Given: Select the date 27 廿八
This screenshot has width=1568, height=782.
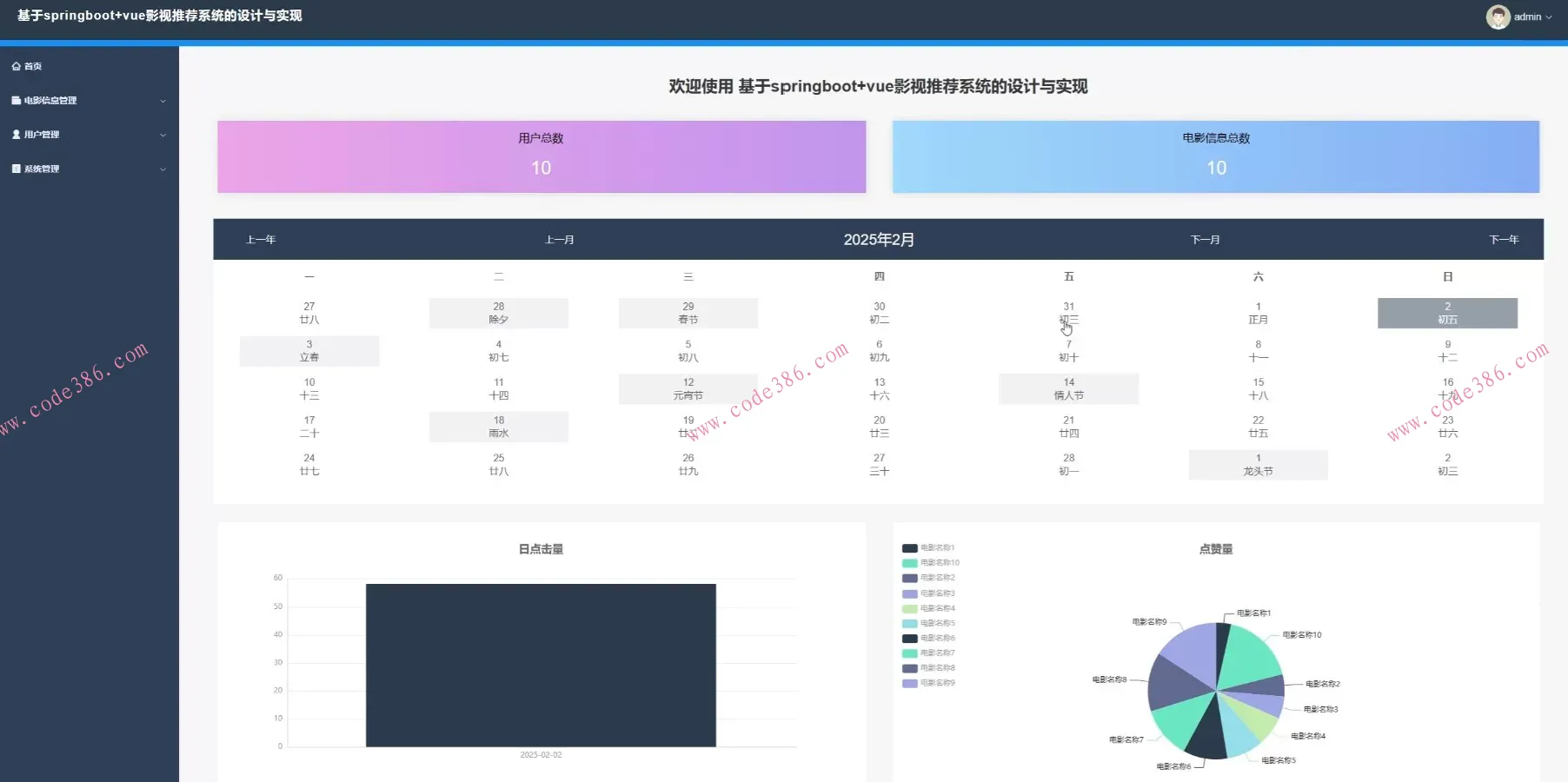Looking at the screenshot, I should coord(309,313).
